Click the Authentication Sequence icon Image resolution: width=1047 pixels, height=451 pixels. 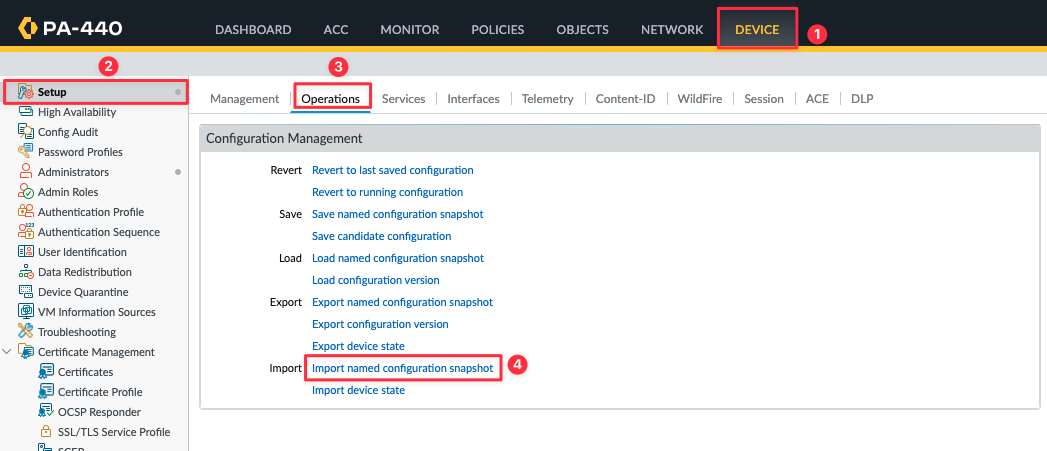pos(25,232)
